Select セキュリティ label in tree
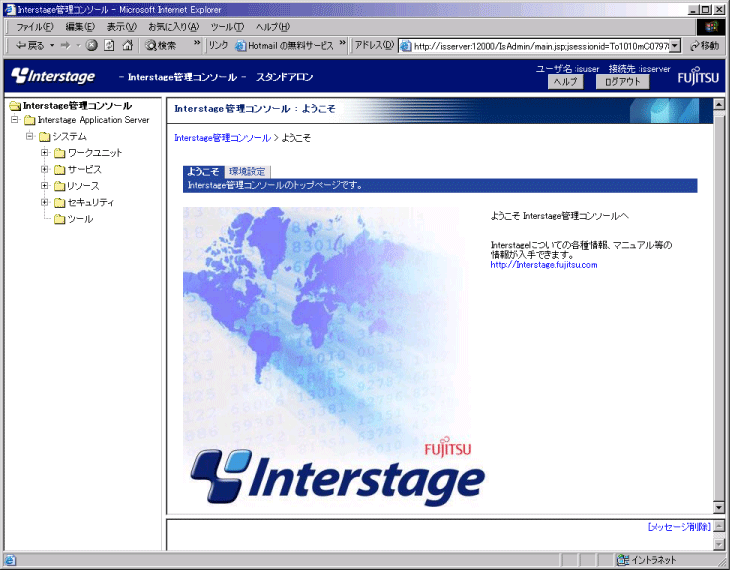The image size is (730, 570). click(91, 202)
